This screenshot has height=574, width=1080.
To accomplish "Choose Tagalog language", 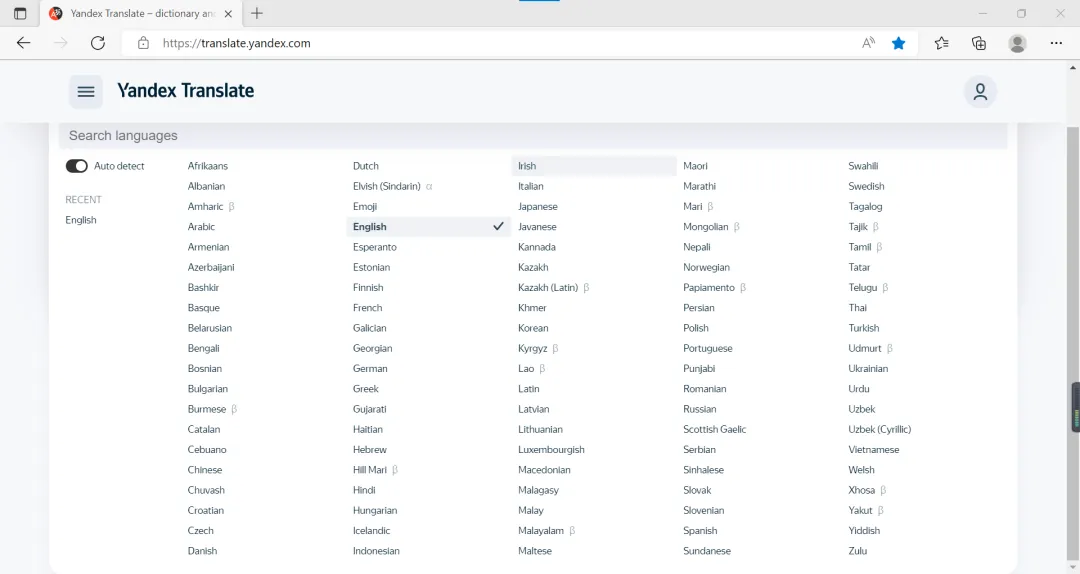I will click(x=865, y=207).
